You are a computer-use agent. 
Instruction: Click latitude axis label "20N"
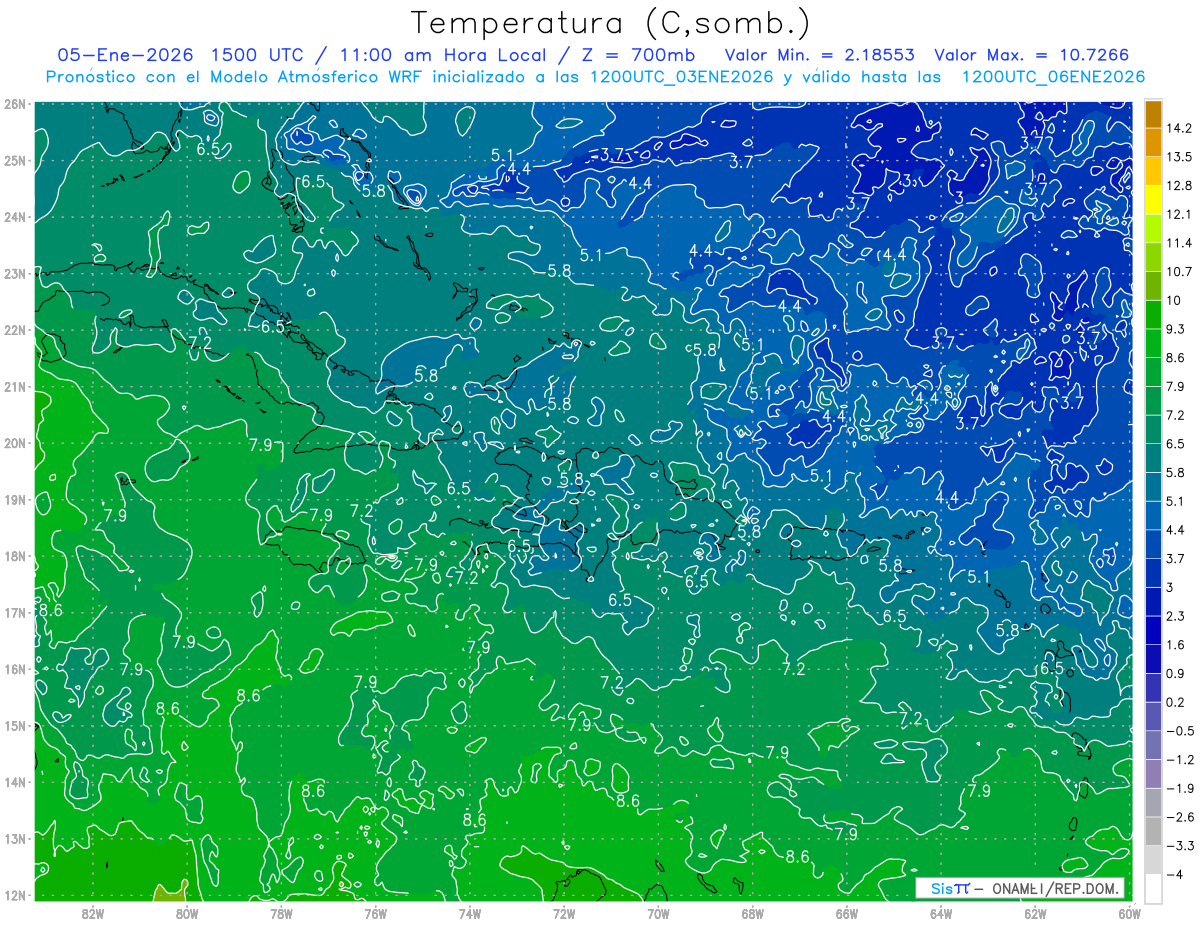pos(15,443)
